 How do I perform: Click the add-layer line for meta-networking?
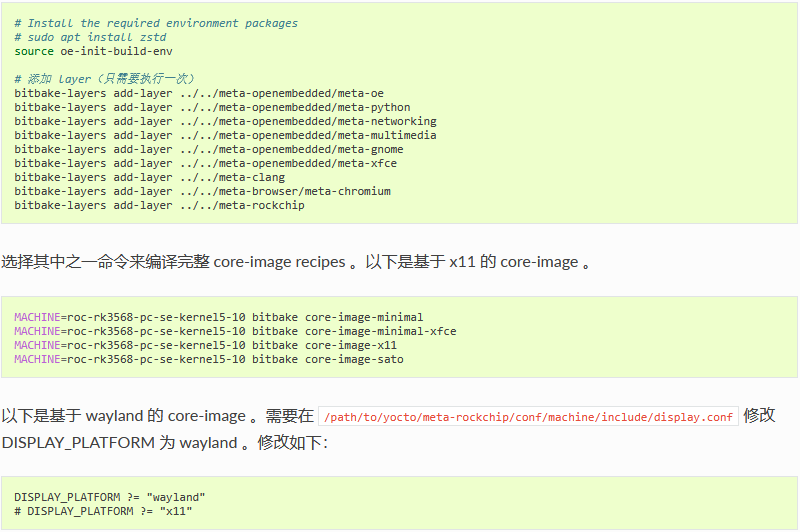point(226,121)
